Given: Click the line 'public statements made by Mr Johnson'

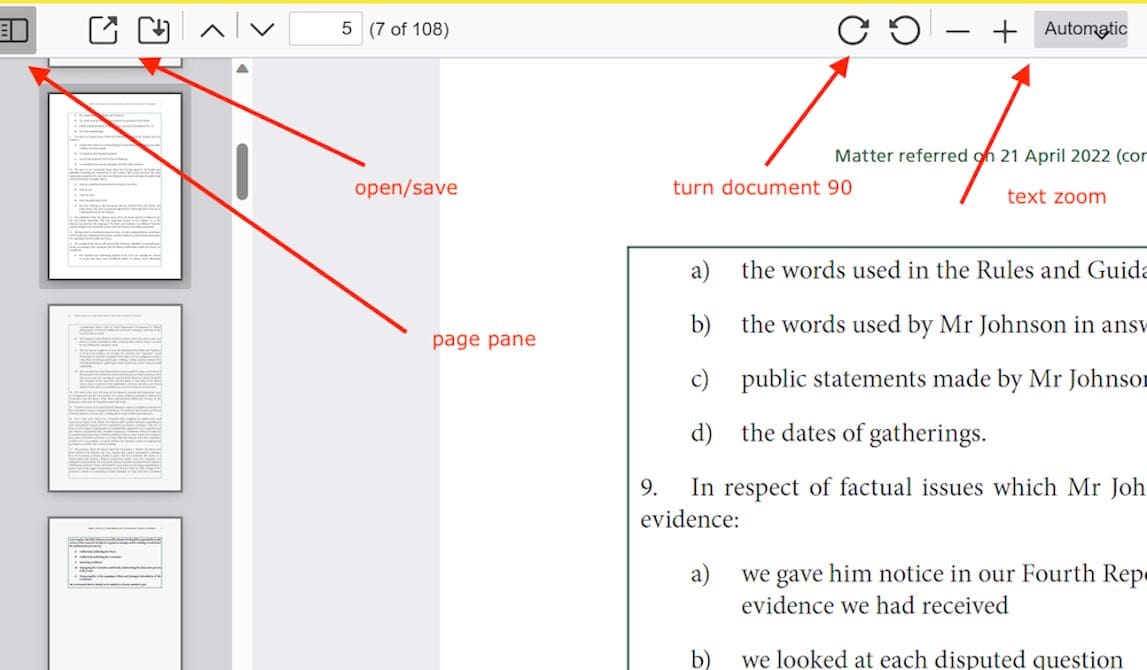Looking at the screenshot, I should pos(944,379).
